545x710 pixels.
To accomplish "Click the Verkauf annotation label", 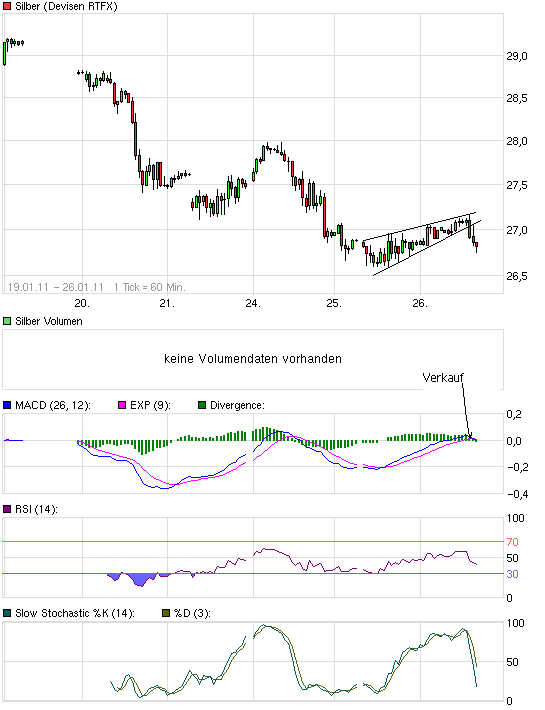I will tap(443, 378).
